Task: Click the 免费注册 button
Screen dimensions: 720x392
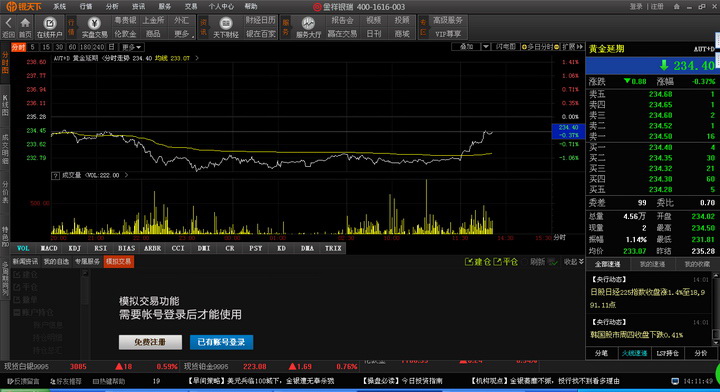Action: coord(150,342)
